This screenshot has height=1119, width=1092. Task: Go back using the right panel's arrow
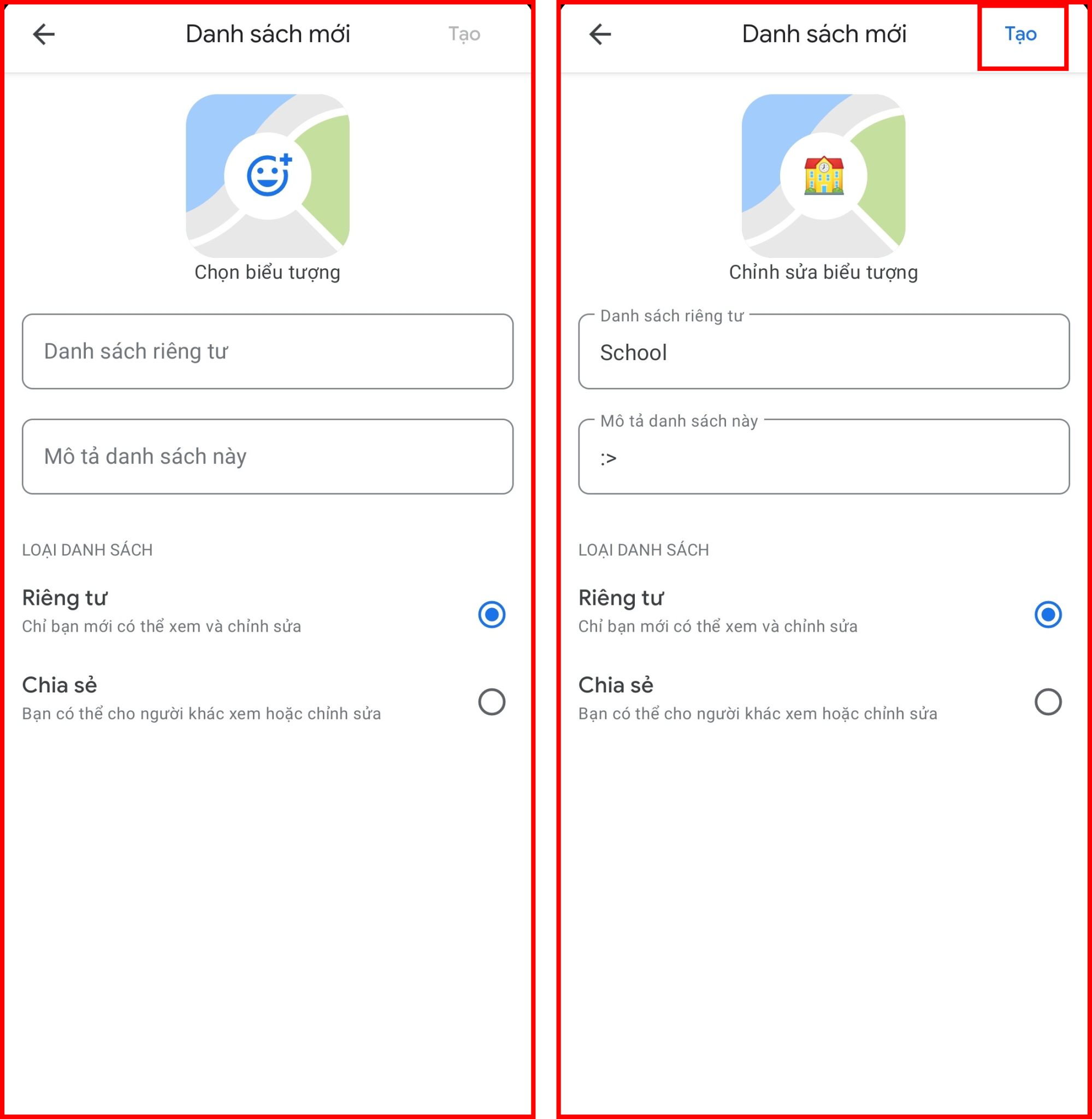pyautogui.click(x=600, y=34)
